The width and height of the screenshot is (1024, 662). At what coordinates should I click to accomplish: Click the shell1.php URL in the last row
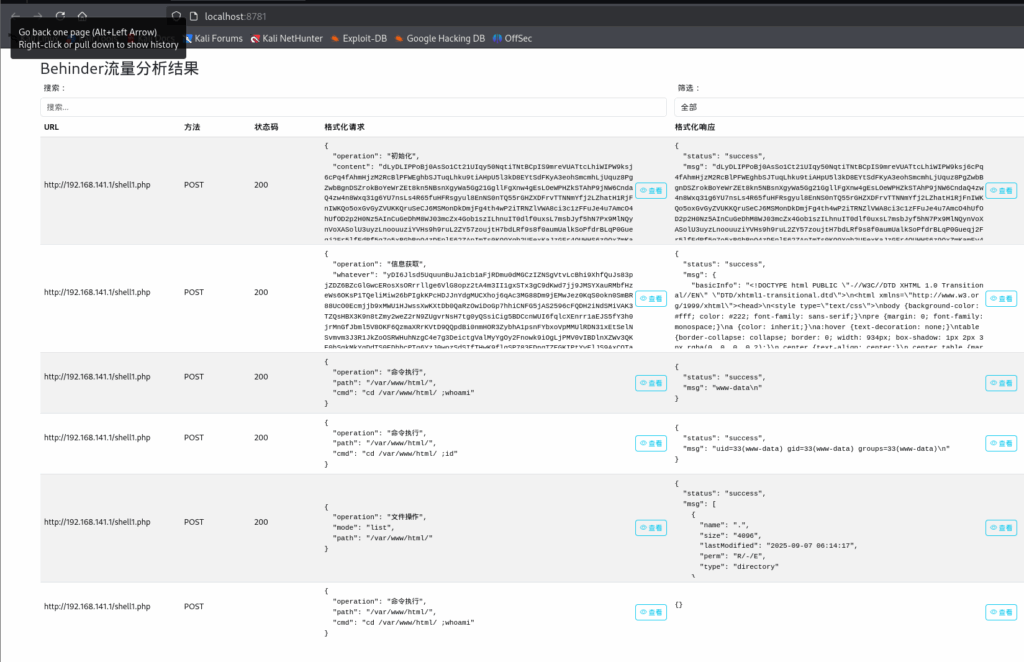pyautogui.click(x=97, y=607)
